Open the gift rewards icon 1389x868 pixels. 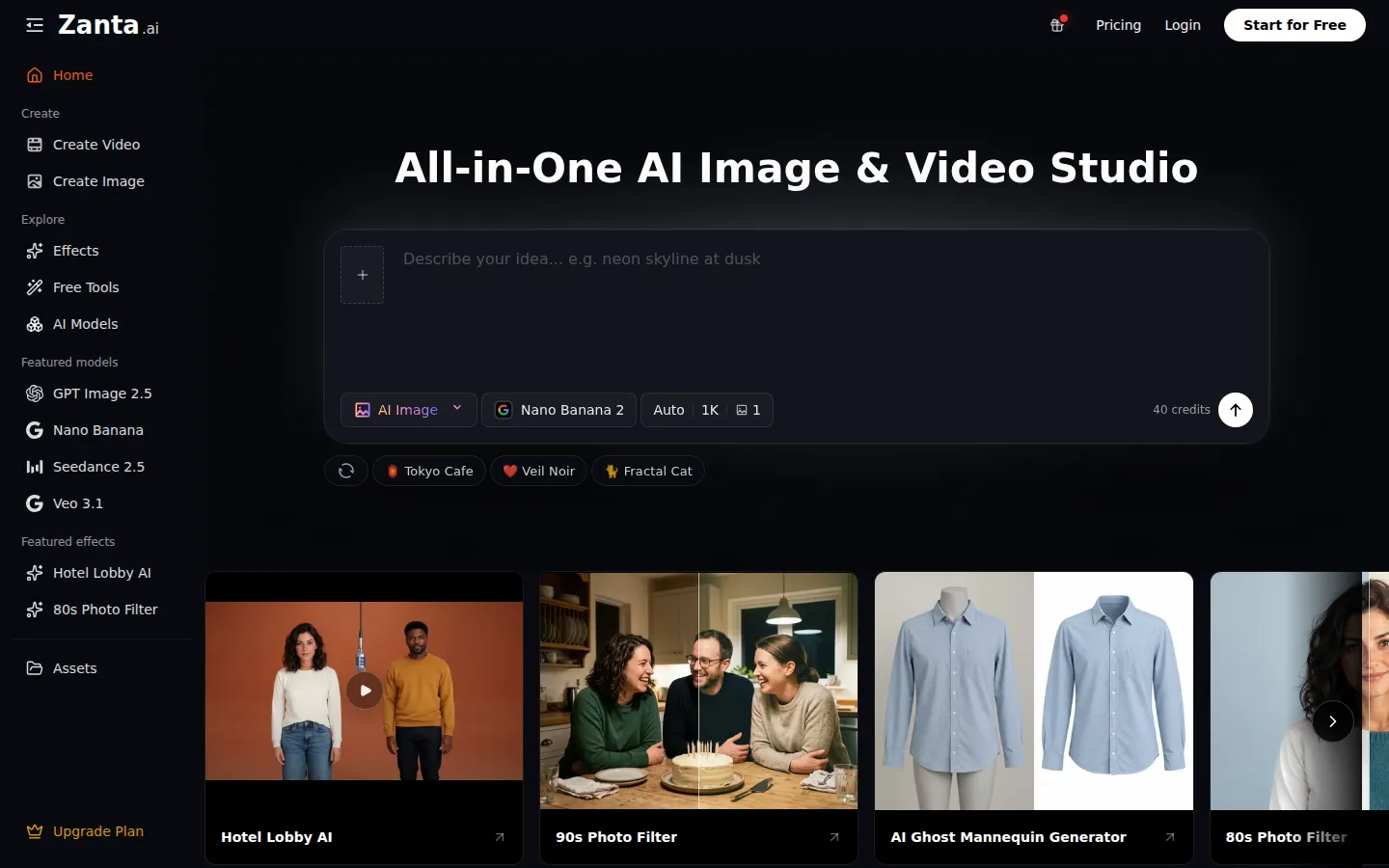click(1057, 25)
